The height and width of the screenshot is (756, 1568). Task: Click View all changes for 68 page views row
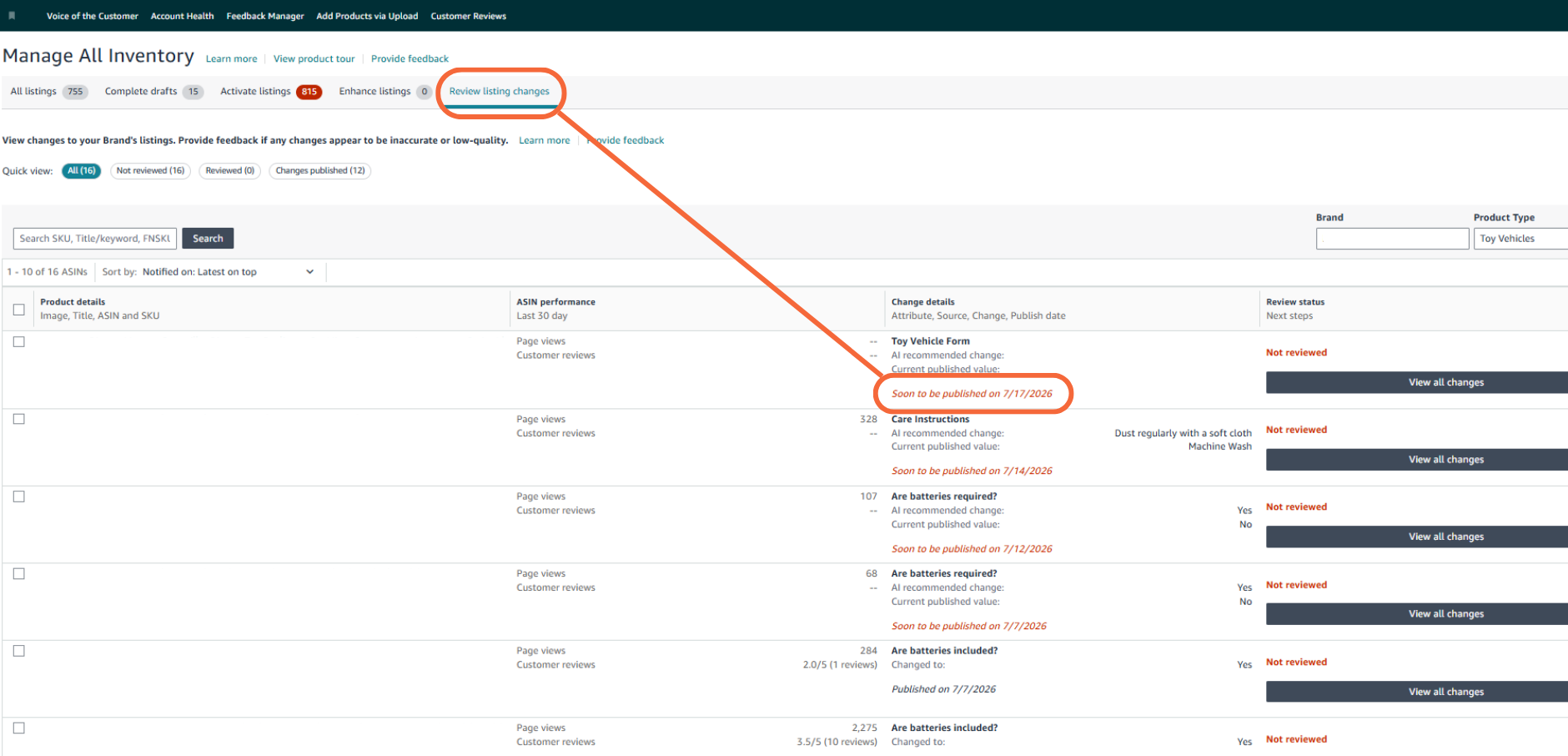click(x=1417, y=614)
